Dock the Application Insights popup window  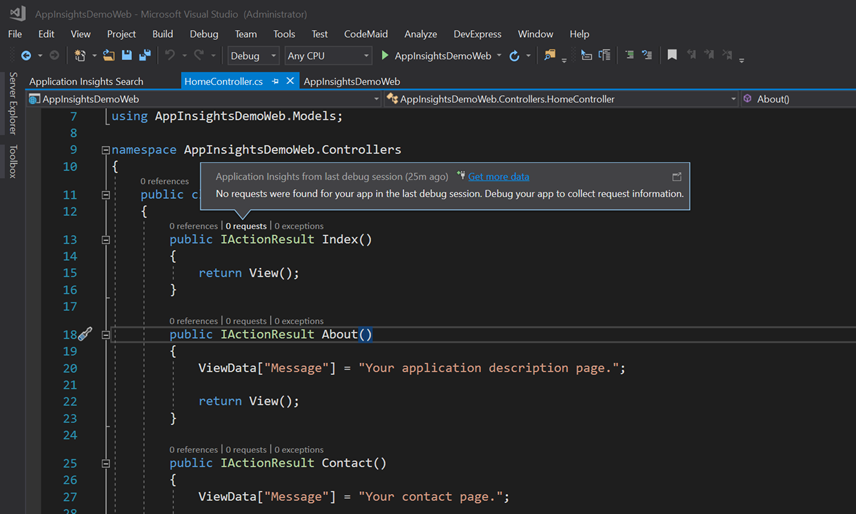[677, 177]
